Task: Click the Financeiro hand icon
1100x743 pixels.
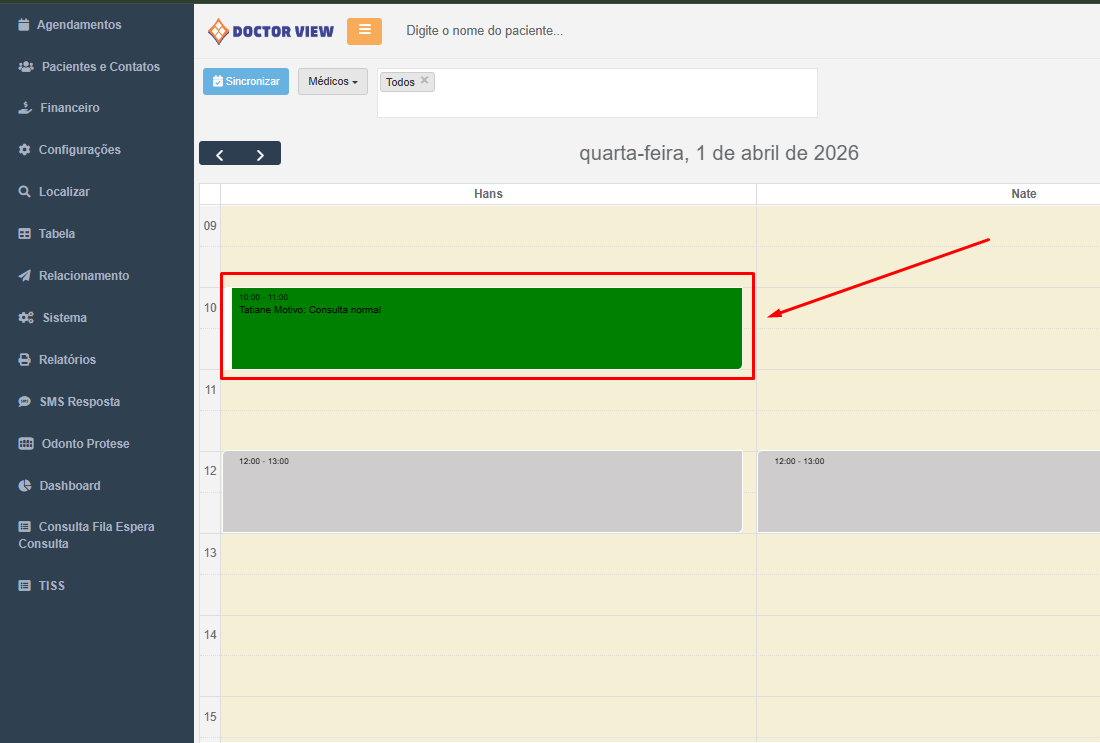Action: click(25, 108)
